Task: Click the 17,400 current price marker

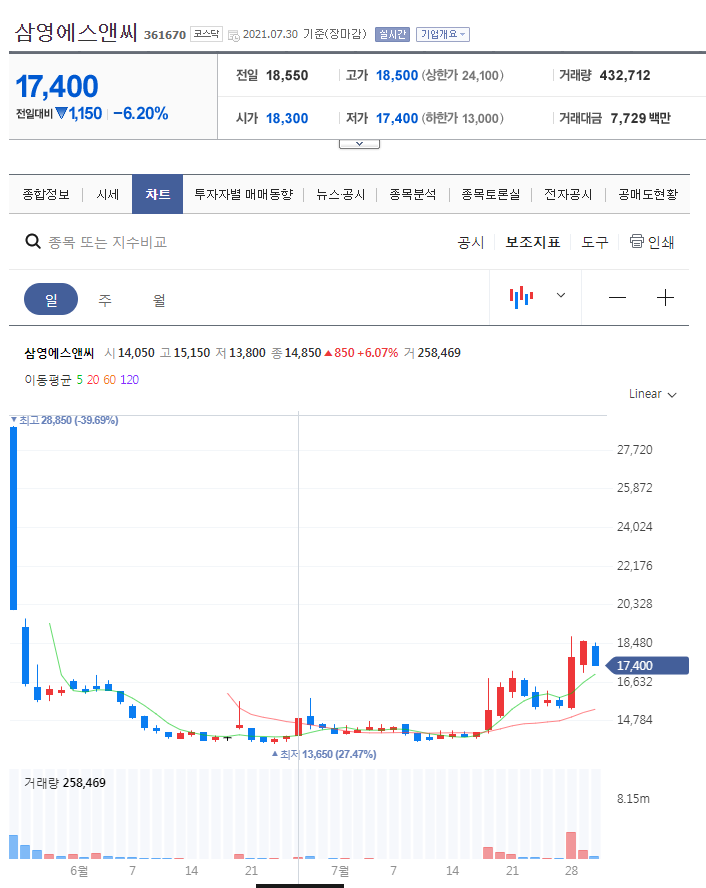Action: click(x=647, y=665)
